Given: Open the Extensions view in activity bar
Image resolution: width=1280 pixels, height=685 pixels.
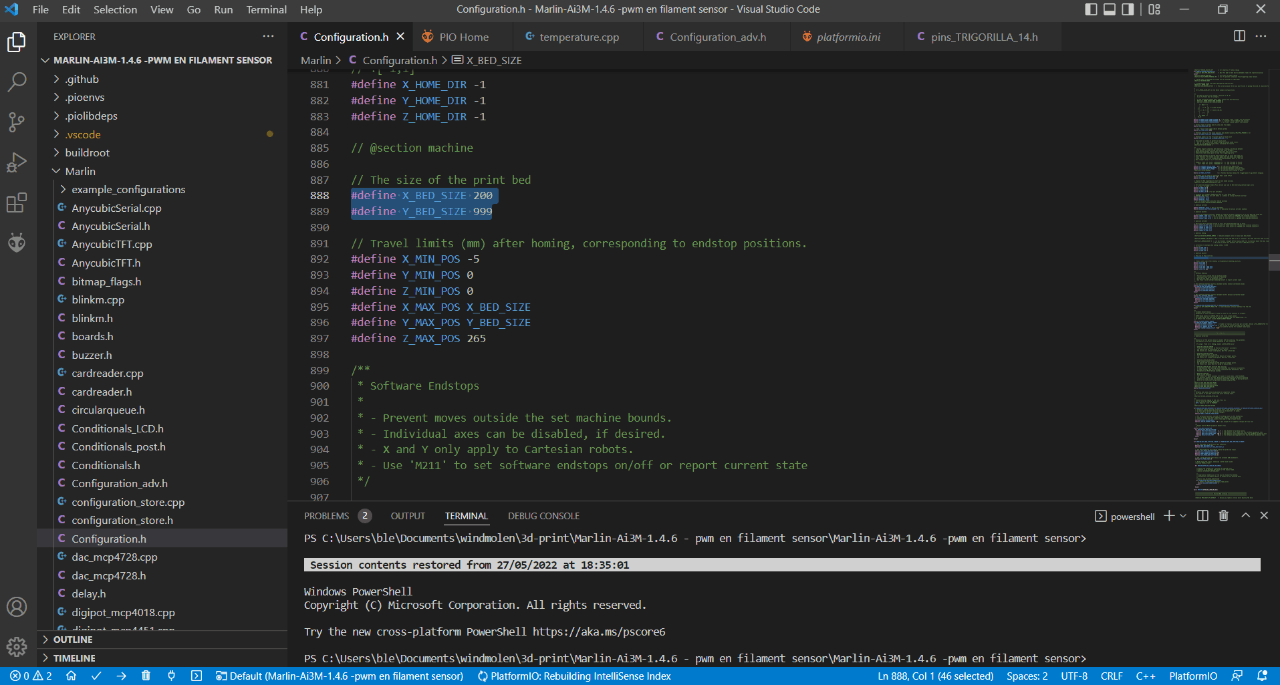Looking at the screenshot, I should (x=17, y=204).
